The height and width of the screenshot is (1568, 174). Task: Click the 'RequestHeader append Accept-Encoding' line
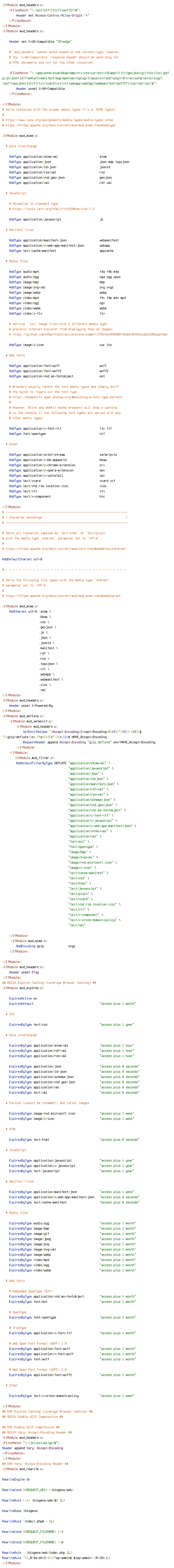[x=89, y=741]
